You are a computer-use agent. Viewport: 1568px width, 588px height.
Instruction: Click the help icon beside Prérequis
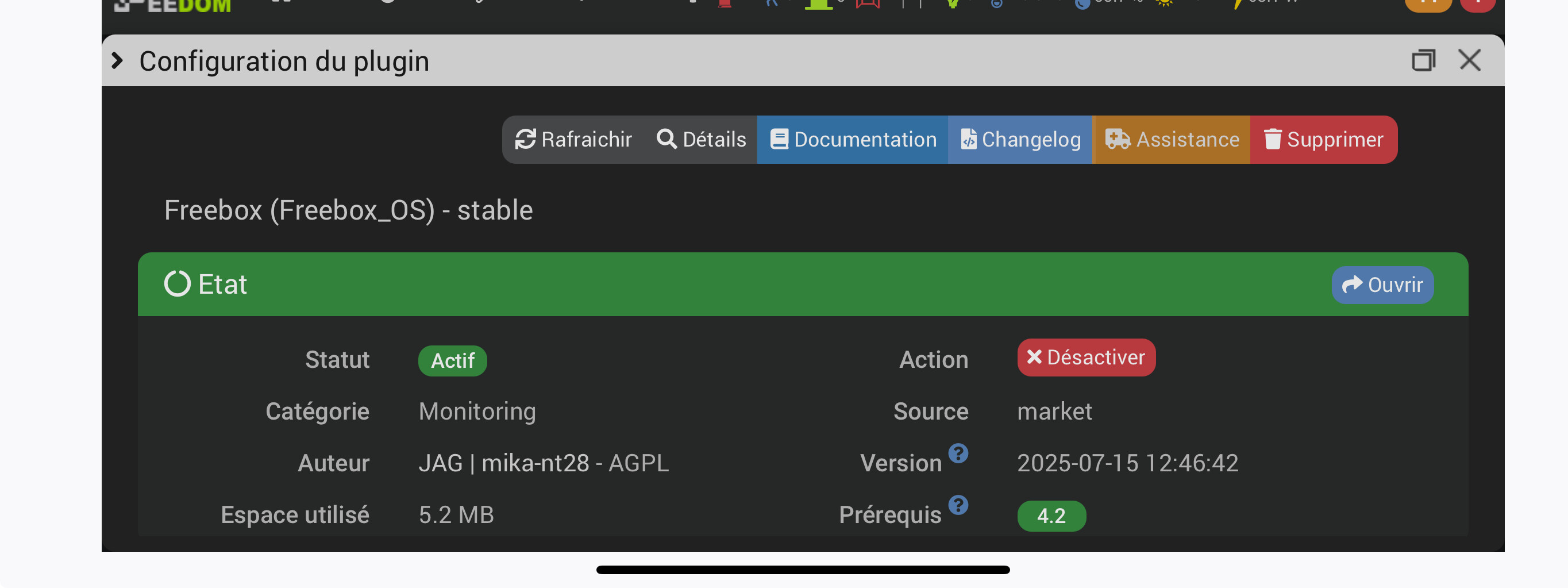(958, 505)
